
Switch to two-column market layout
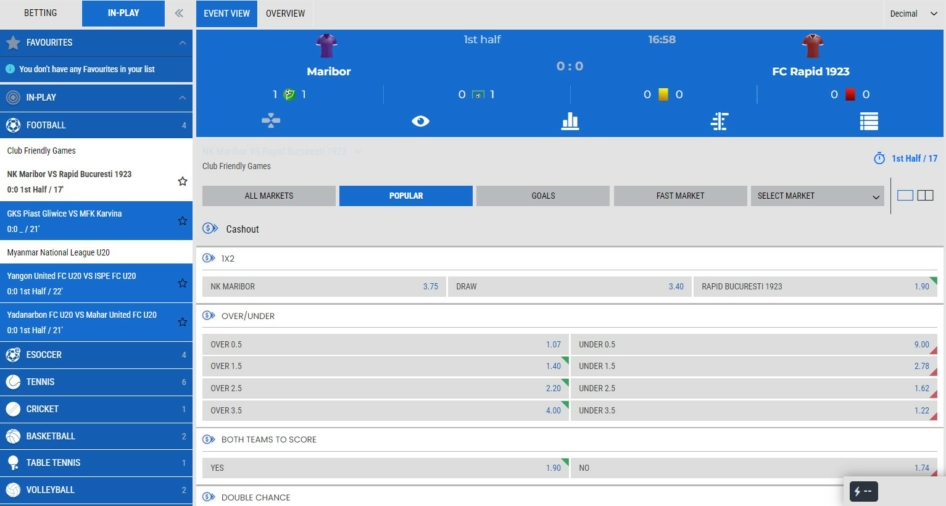coord(925,196)
